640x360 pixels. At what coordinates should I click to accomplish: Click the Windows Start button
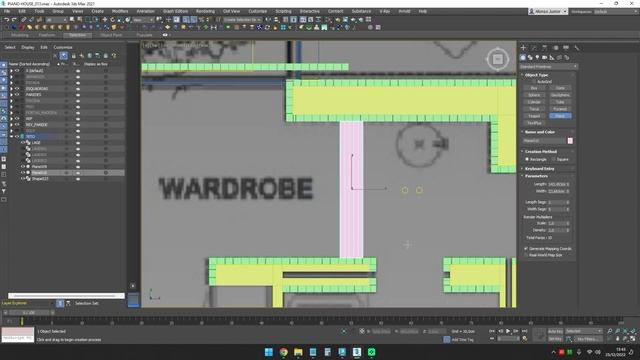[269, 352]
